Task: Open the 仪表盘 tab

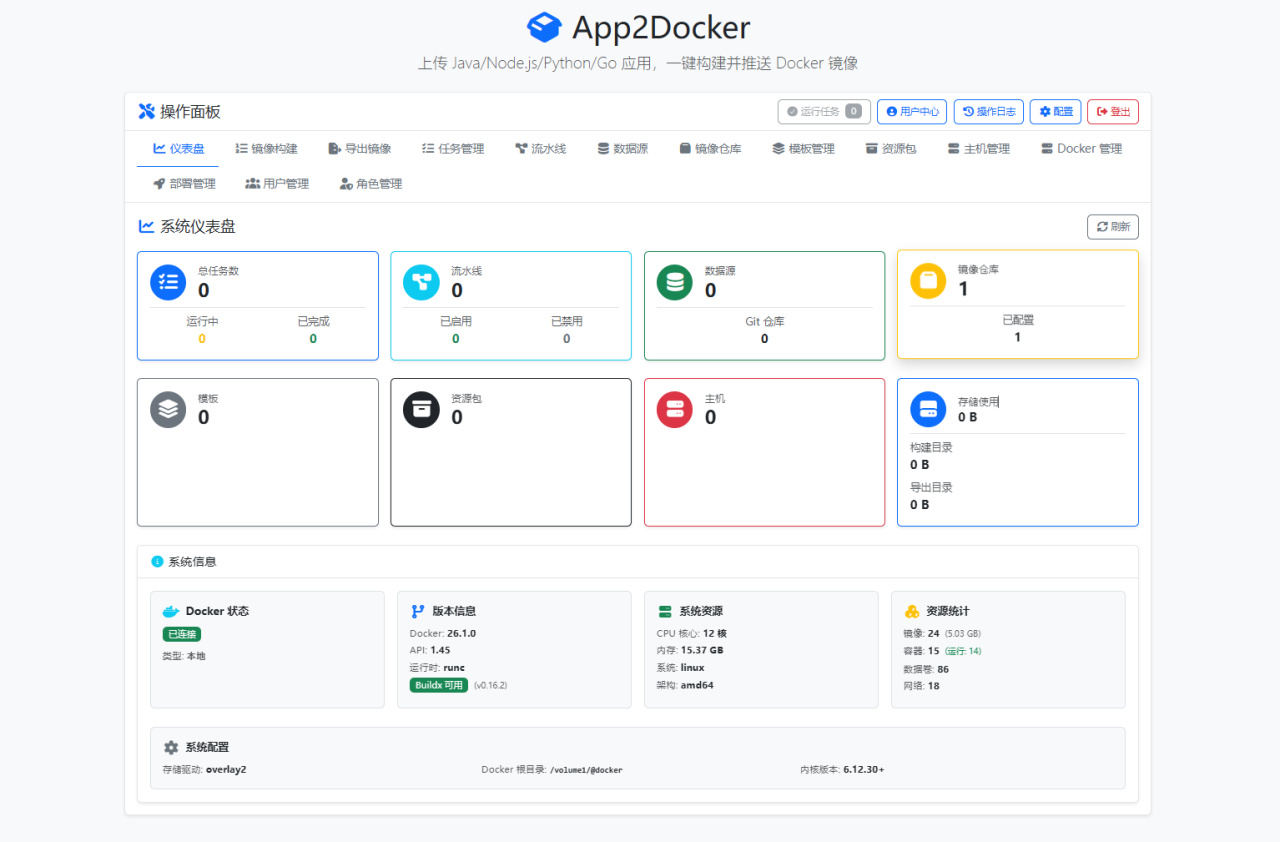Action: (178, 149)
